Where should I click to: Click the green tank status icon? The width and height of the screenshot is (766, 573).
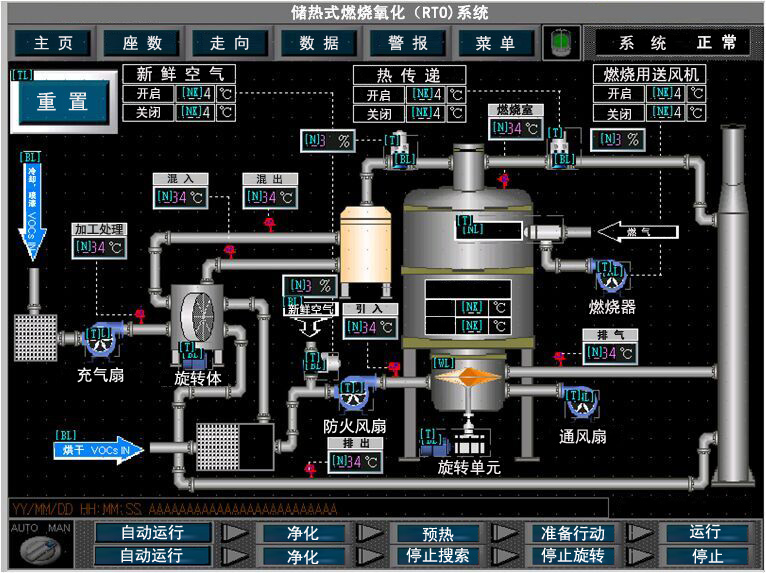click(x=561, y=43)
